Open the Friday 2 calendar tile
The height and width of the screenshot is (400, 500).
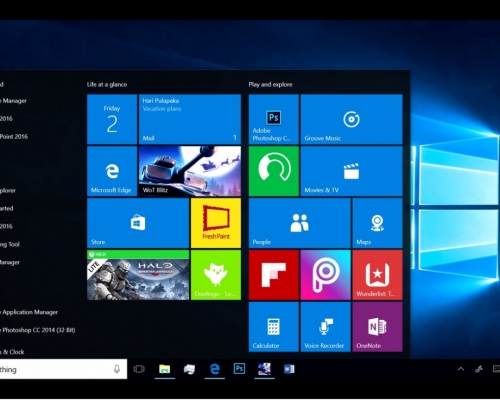click(112, 119)
